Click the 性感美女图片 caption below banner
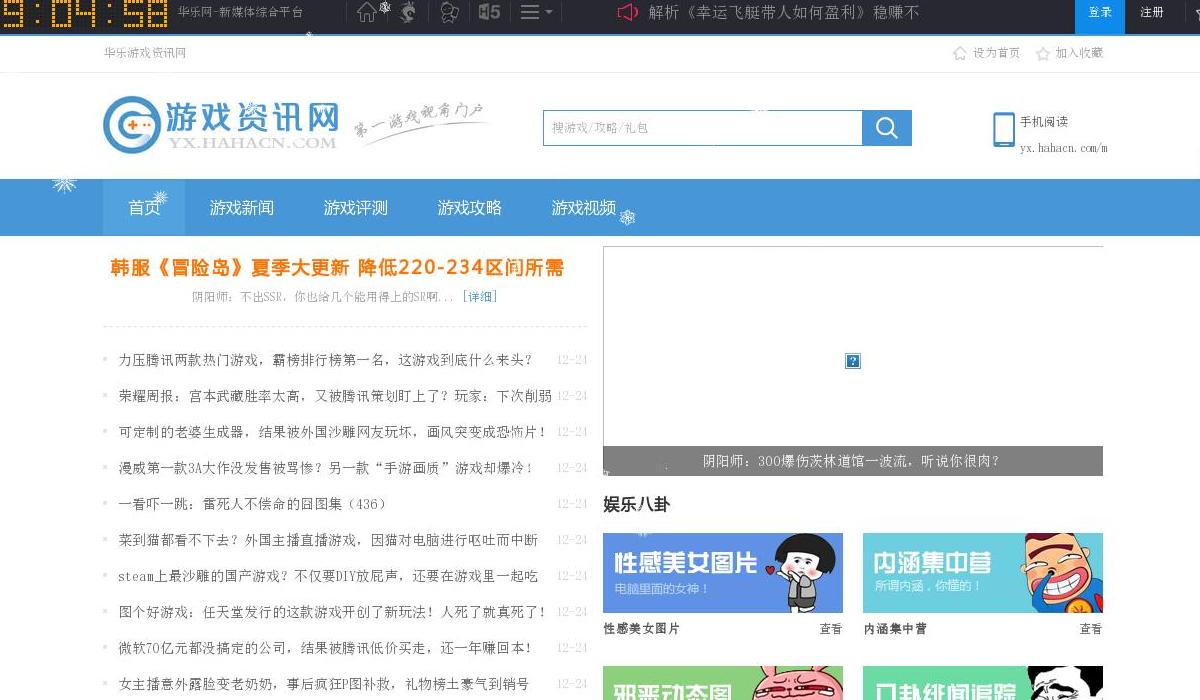The height and width of the screenshot is (700, 1200). 642,629
